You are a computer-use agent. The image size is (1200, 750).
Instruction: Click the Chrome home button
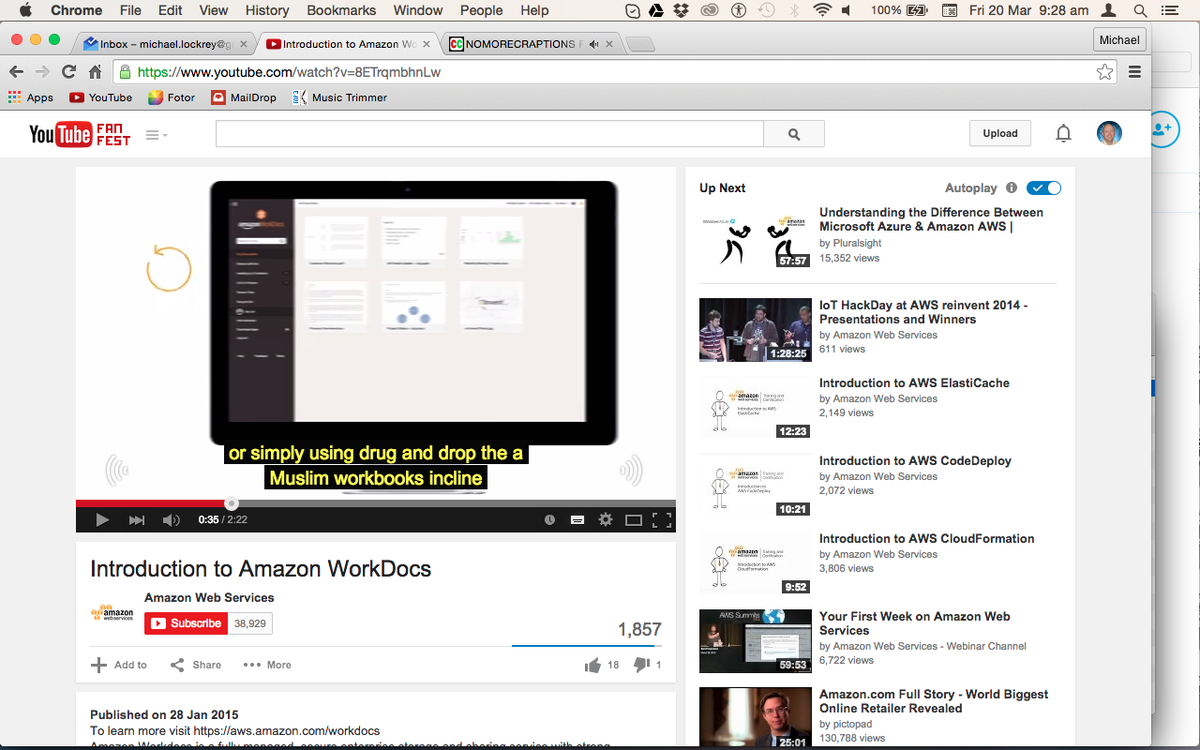pos(95,72)
